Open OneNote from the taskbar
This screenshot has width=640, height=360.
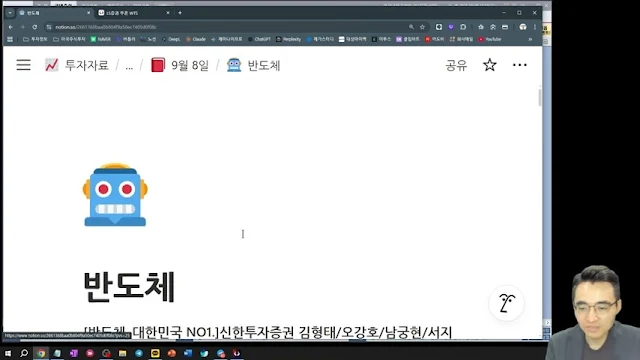[x=73, y=353]
